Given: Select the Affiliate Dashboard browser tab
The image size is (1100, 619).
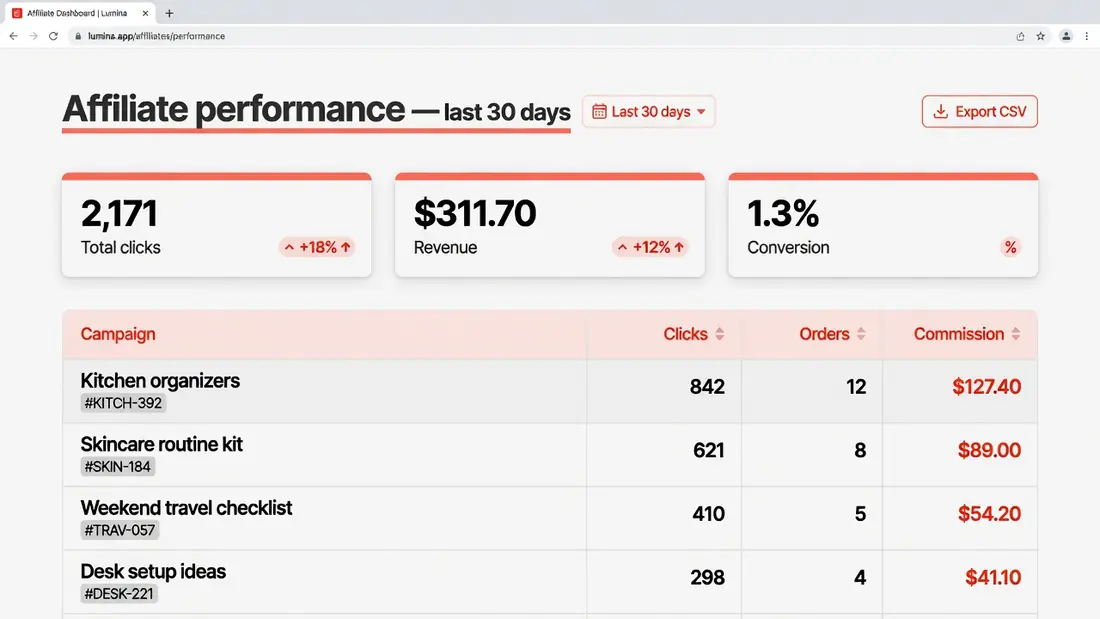Looking at the screenshot, I should [81, 13].
